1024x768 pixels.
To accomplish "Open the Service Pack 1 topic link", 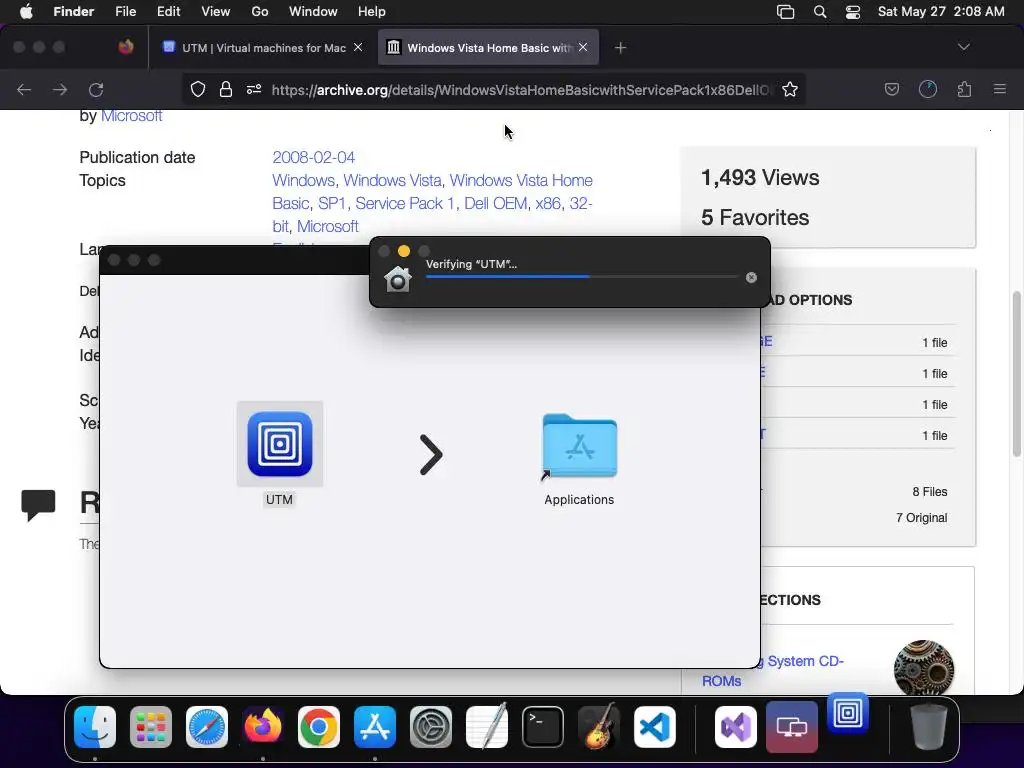I will (x=404, y=203).
